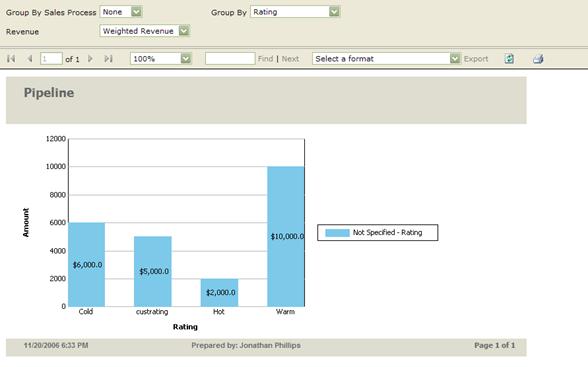Click the 'custrating' axis label

[152, 312]
